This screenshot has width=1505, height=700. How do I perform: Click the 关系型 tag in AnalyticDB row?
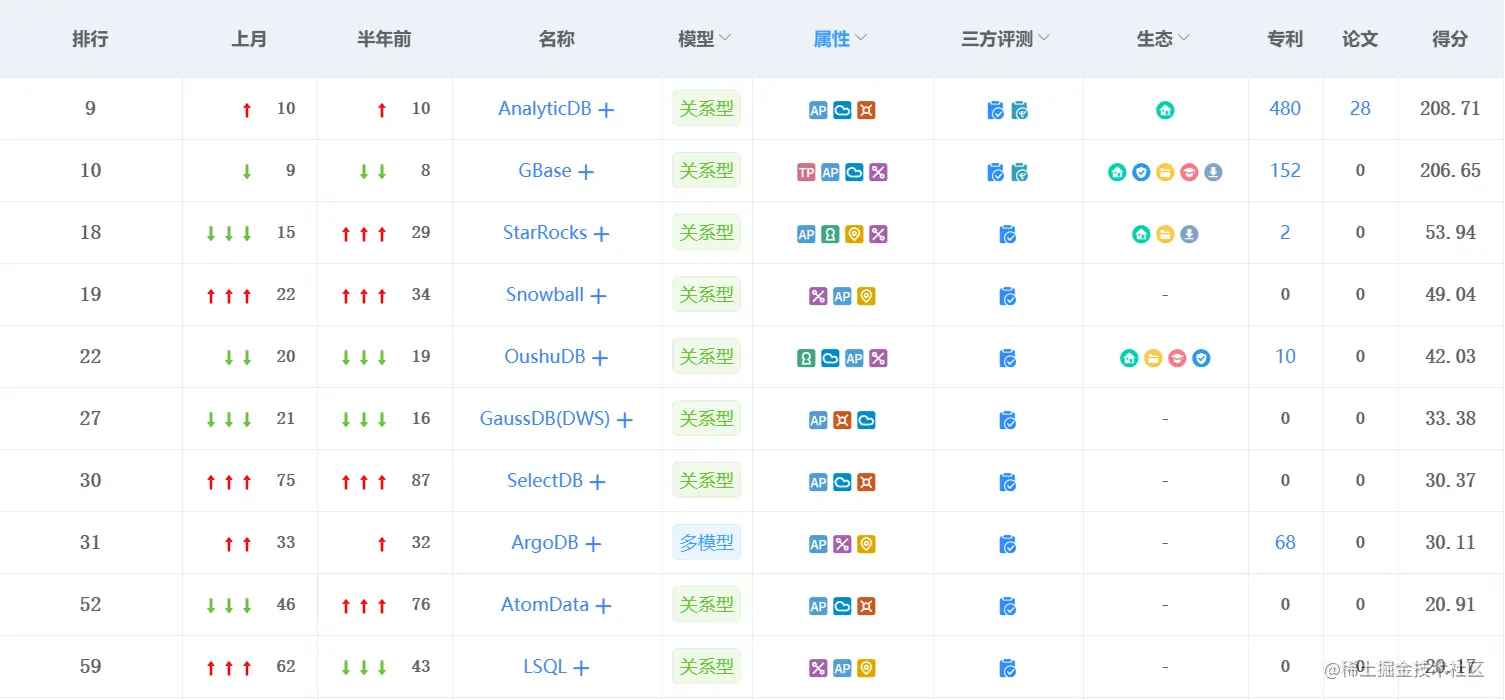coord(706,109)
